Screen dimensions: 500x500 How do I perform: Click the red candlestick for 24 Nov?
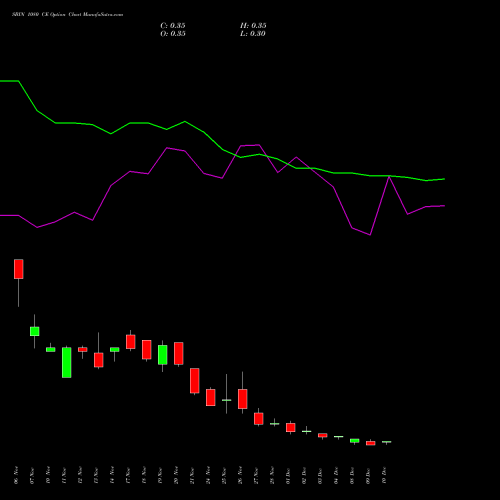click(x=211, y=397)
